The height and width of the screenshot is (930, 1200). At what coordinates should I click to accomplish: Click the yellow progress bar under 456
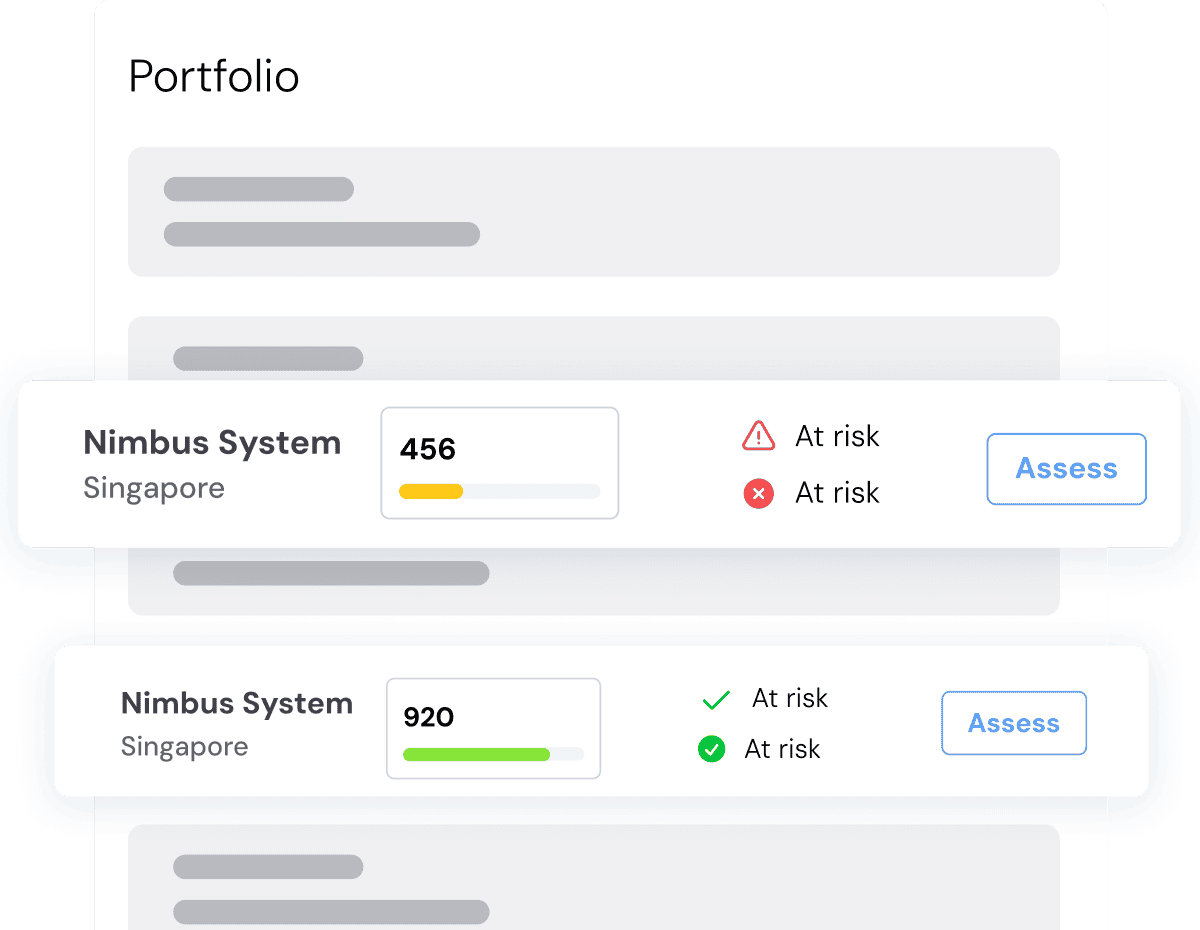431,491
